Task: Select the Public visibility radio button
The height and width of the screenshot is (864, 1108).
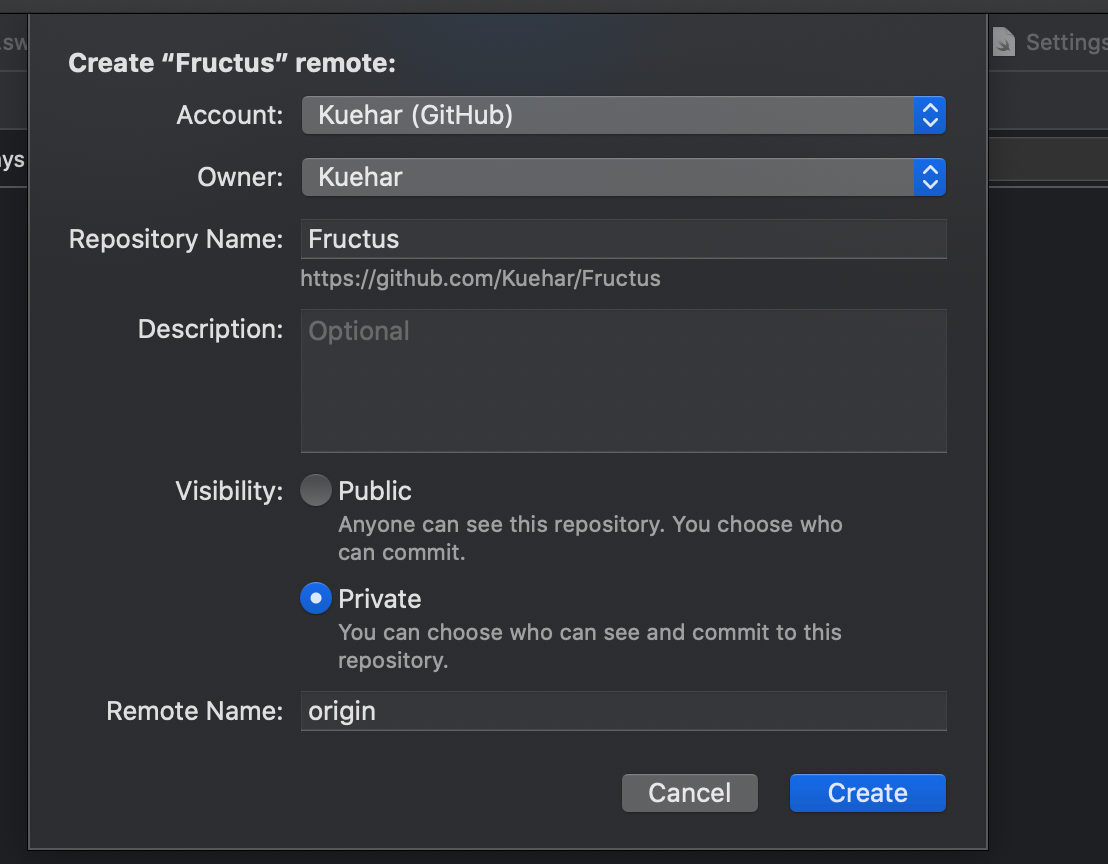Action: coord(316,490)
